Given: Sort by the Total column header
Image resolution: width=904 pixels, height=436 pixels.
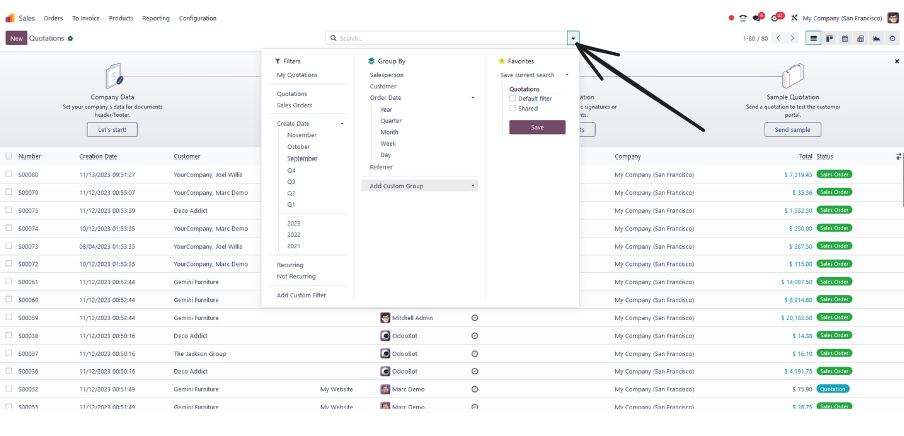Looking at the screenshot, I should point(805,157).
